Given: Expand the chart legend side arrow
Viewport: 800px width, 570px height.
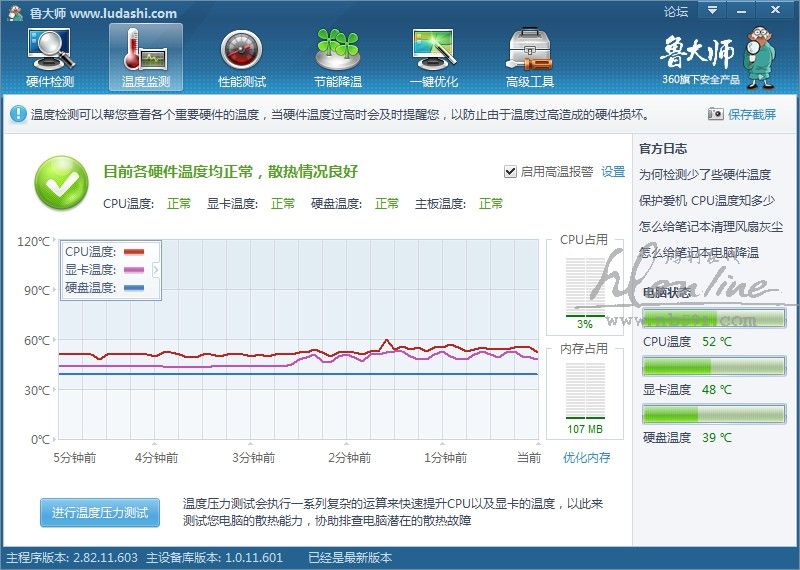Looking at the screenshot, I should click(156, 270).
